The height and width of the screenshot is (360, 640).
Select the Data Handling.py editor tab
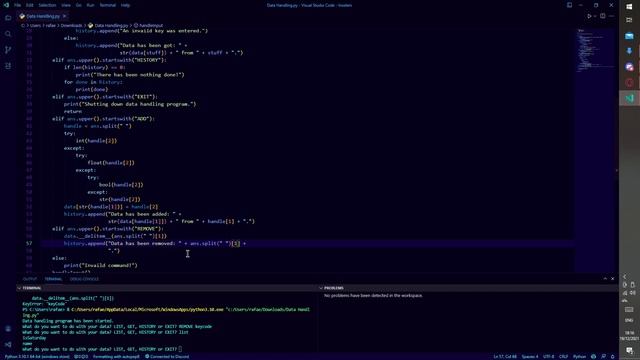pos(43,16)
